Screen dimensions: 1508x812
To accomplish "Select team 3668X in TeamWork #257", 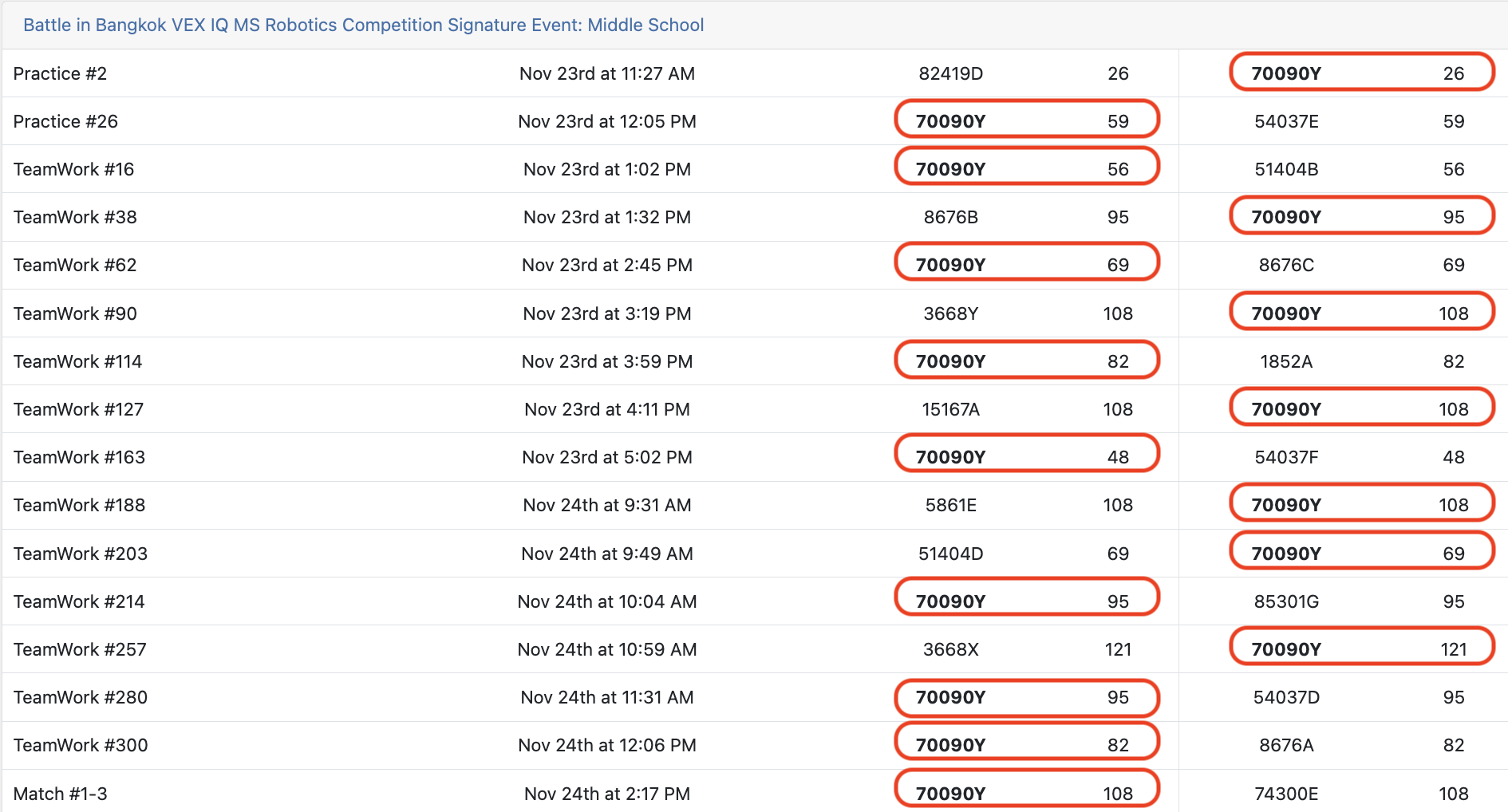I will click(950, 649).
